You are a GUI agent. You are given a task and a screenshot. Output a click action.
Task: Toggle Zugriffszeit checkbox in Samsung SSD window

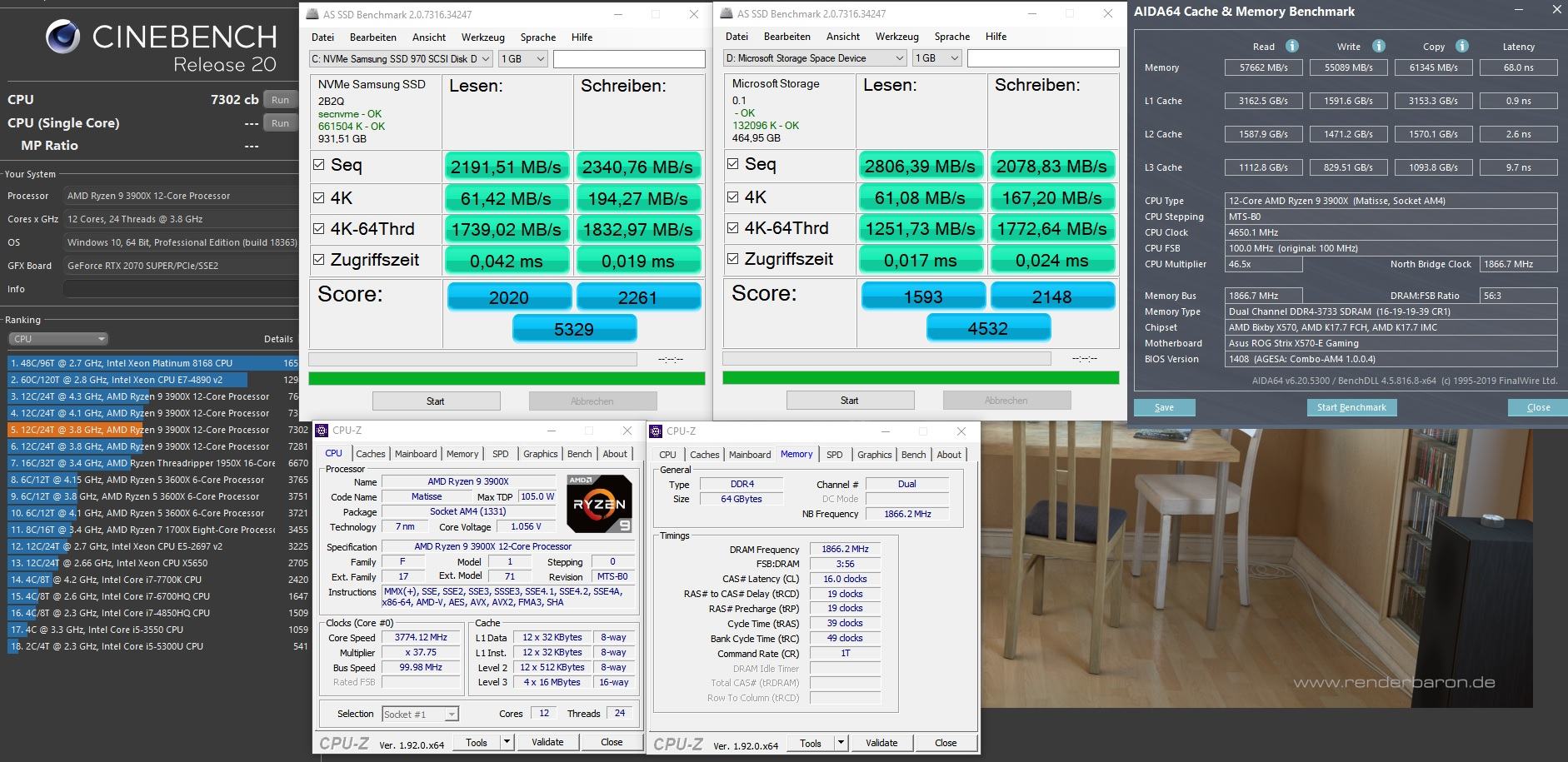pos(318,259)
